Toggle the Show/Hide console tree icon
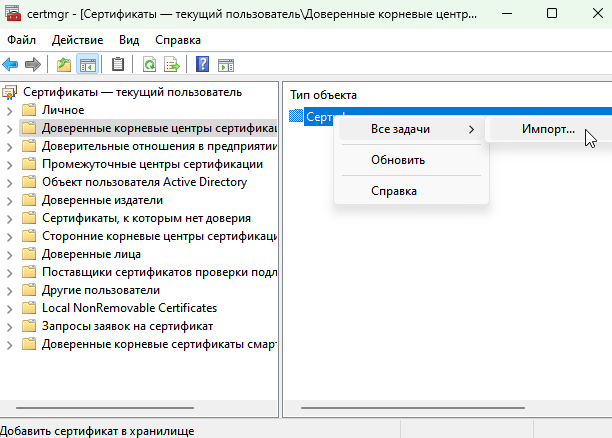The width and height of the screenshot is (612, 438). [87, 65]
